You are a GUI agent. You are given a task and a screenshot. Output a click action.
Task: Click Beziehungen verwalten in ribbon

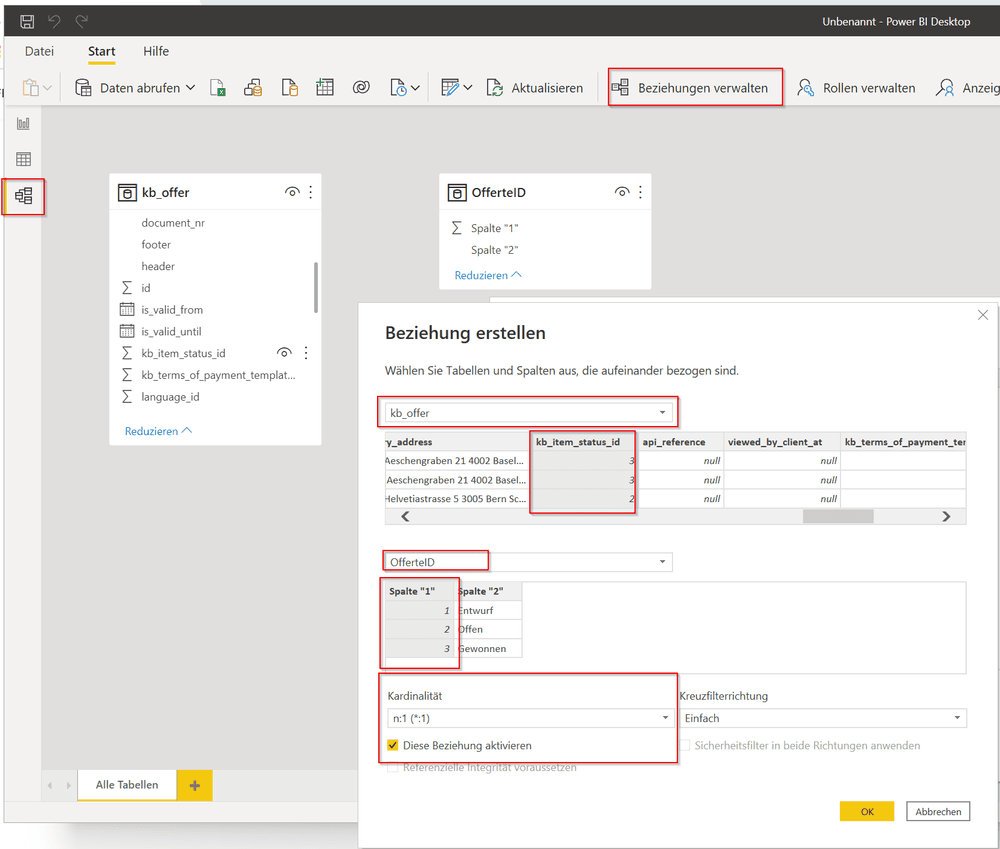(690, 88)
